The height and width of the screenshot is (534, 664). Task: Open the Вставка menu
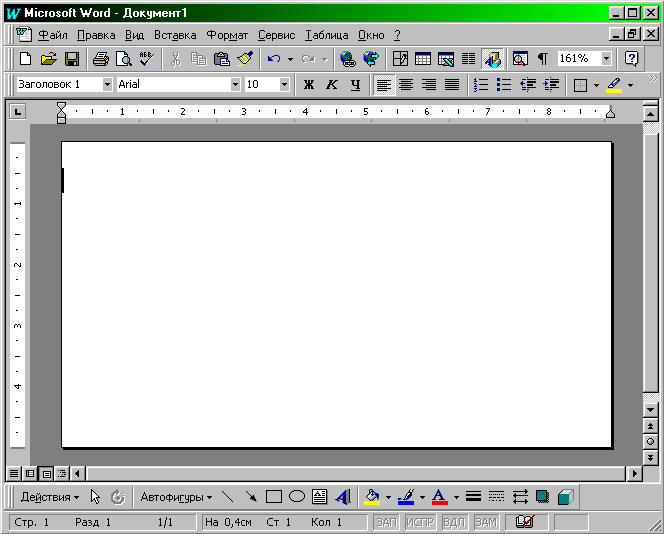point(175,35)
